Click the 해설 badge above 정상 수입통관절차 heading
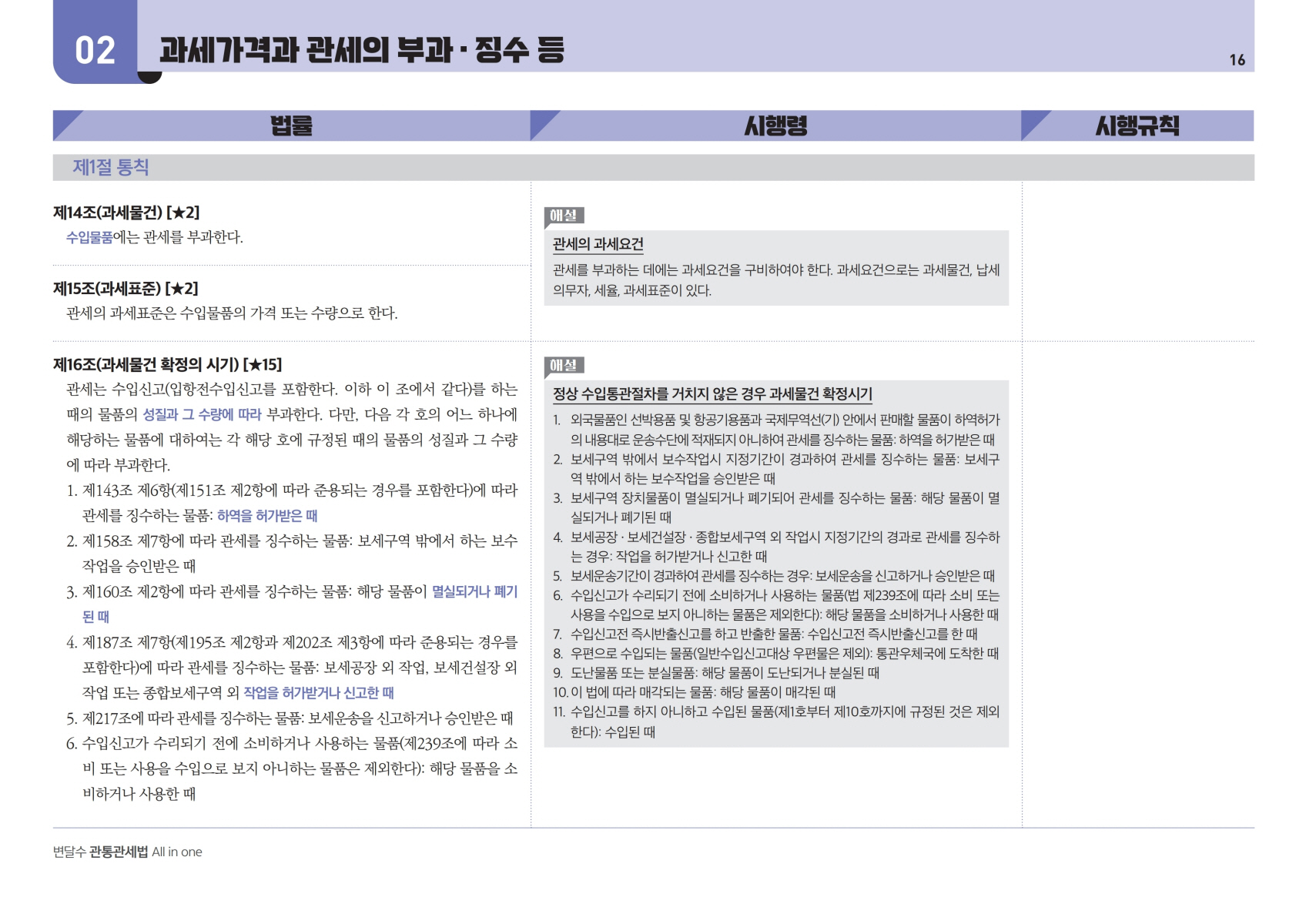Viewport: 1306px width, 924px height. [x=564, y=365]
